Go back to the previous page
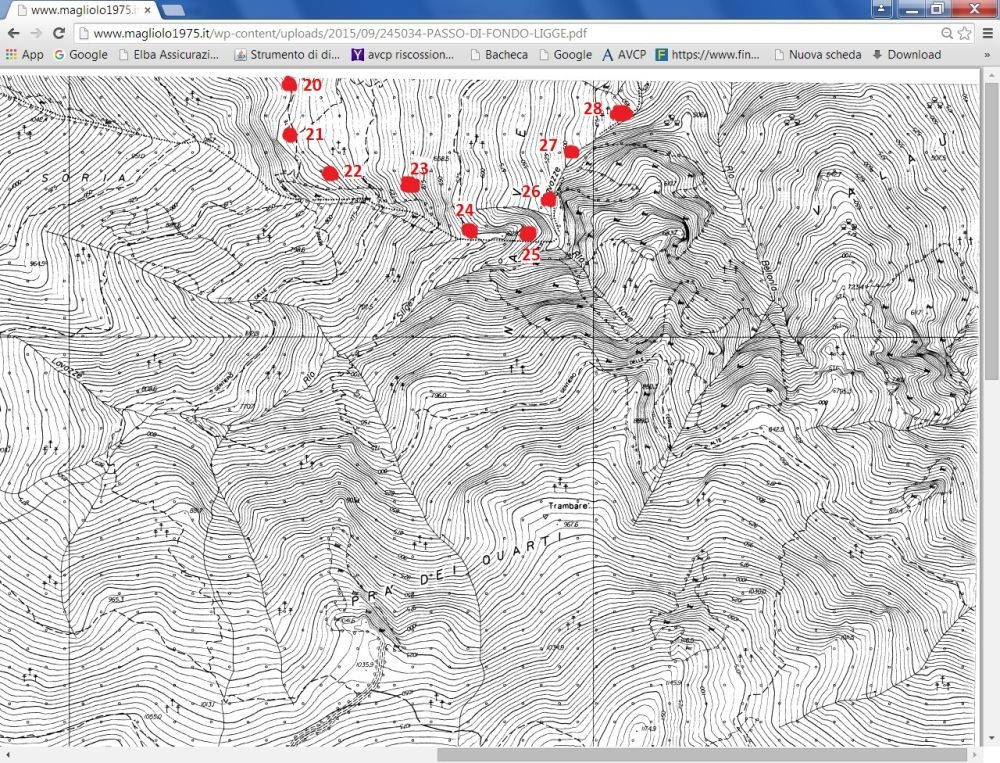 (x=13, y=33)
